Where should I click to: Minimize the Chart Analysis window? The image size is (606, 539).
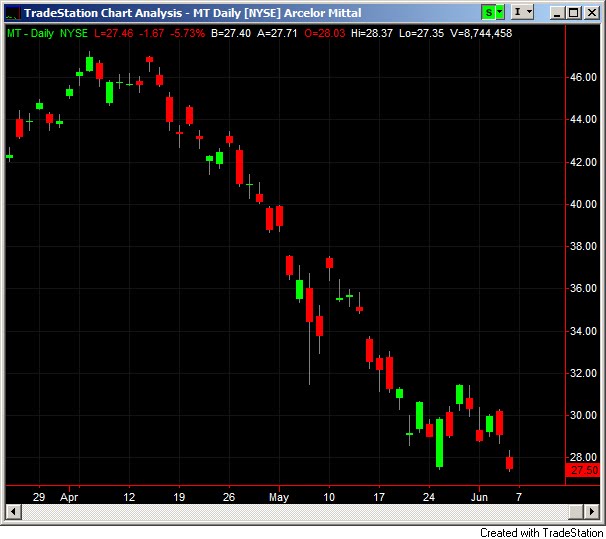point(557,13)
